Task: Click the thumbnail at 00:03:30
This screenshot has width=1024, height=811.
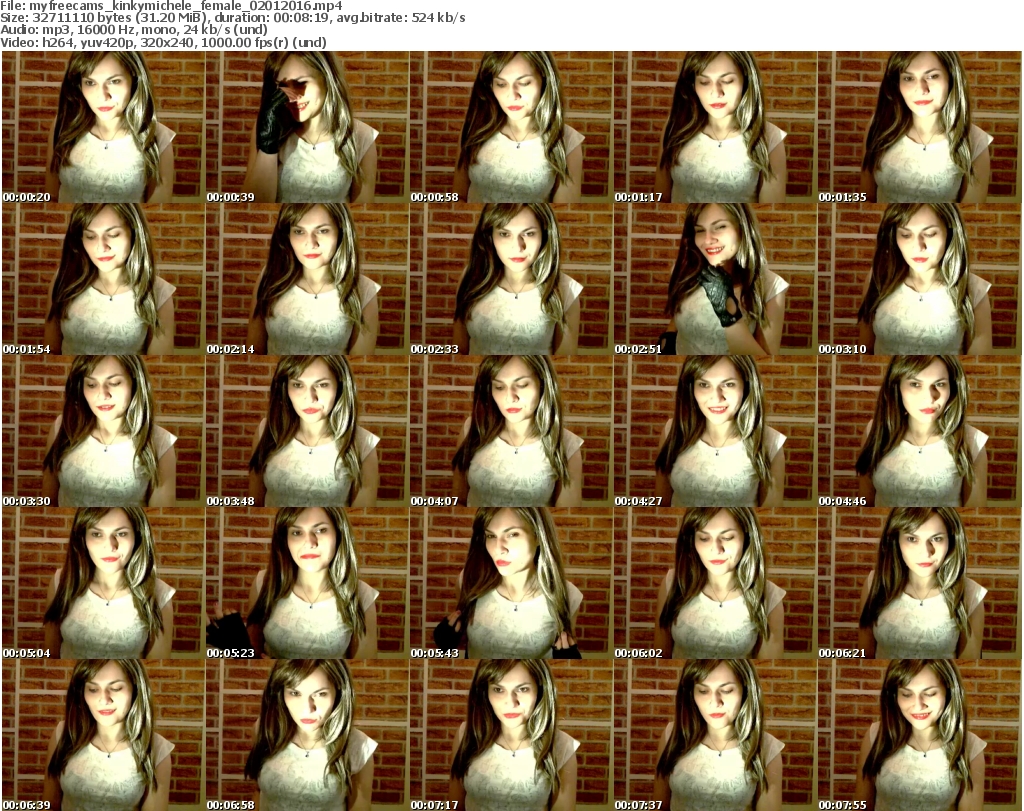Action: coord(103,431)
